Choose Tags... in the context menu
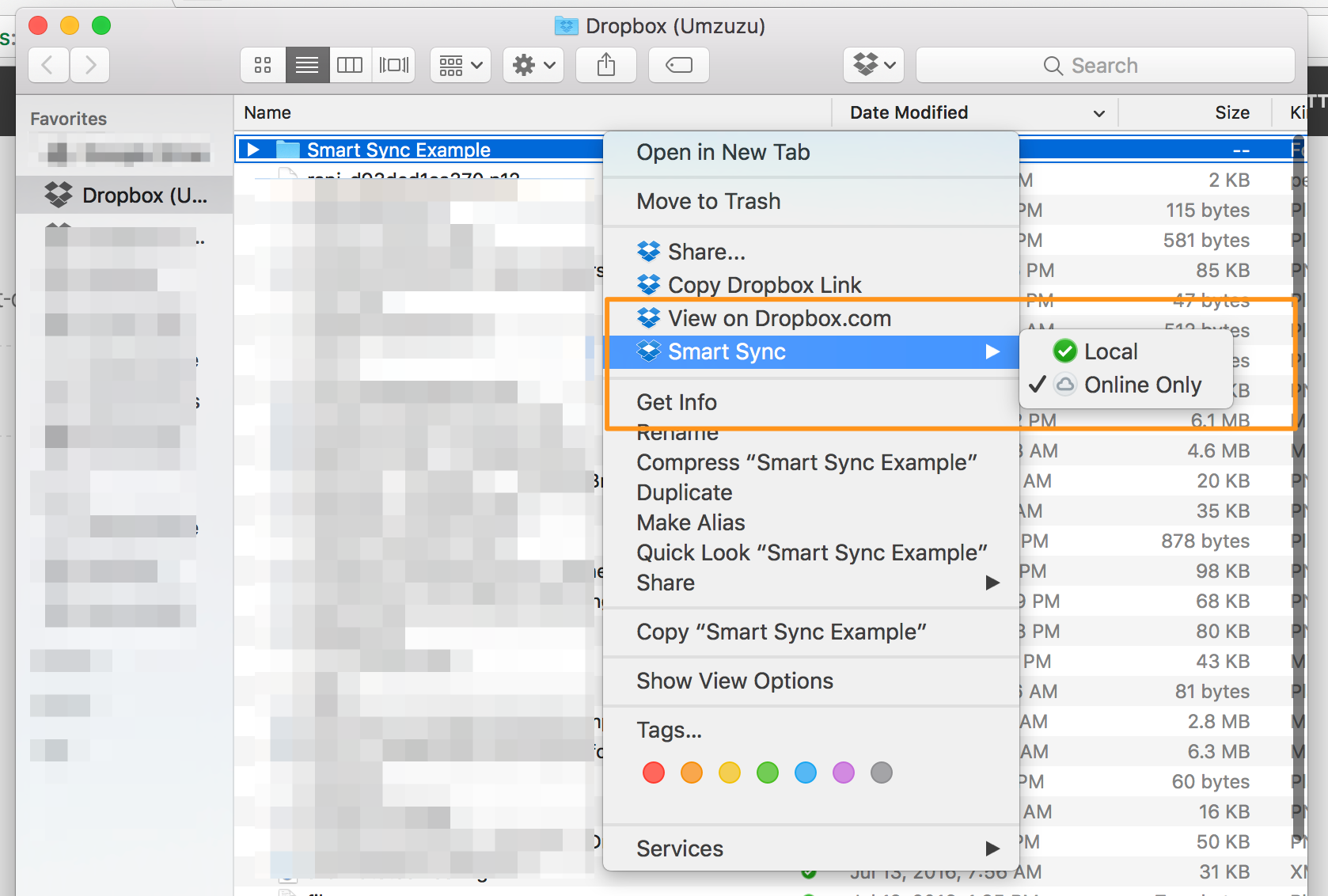The image size is (1328, 896). pos(669,730)
